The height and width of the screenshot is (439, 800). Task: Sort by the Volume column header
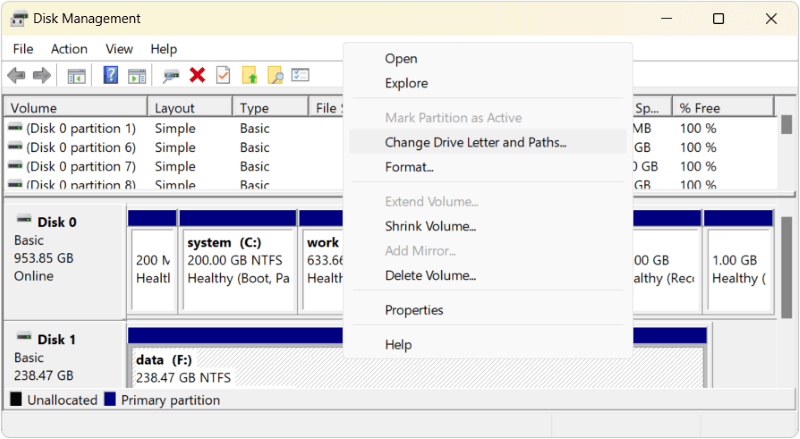click(76, 108)
